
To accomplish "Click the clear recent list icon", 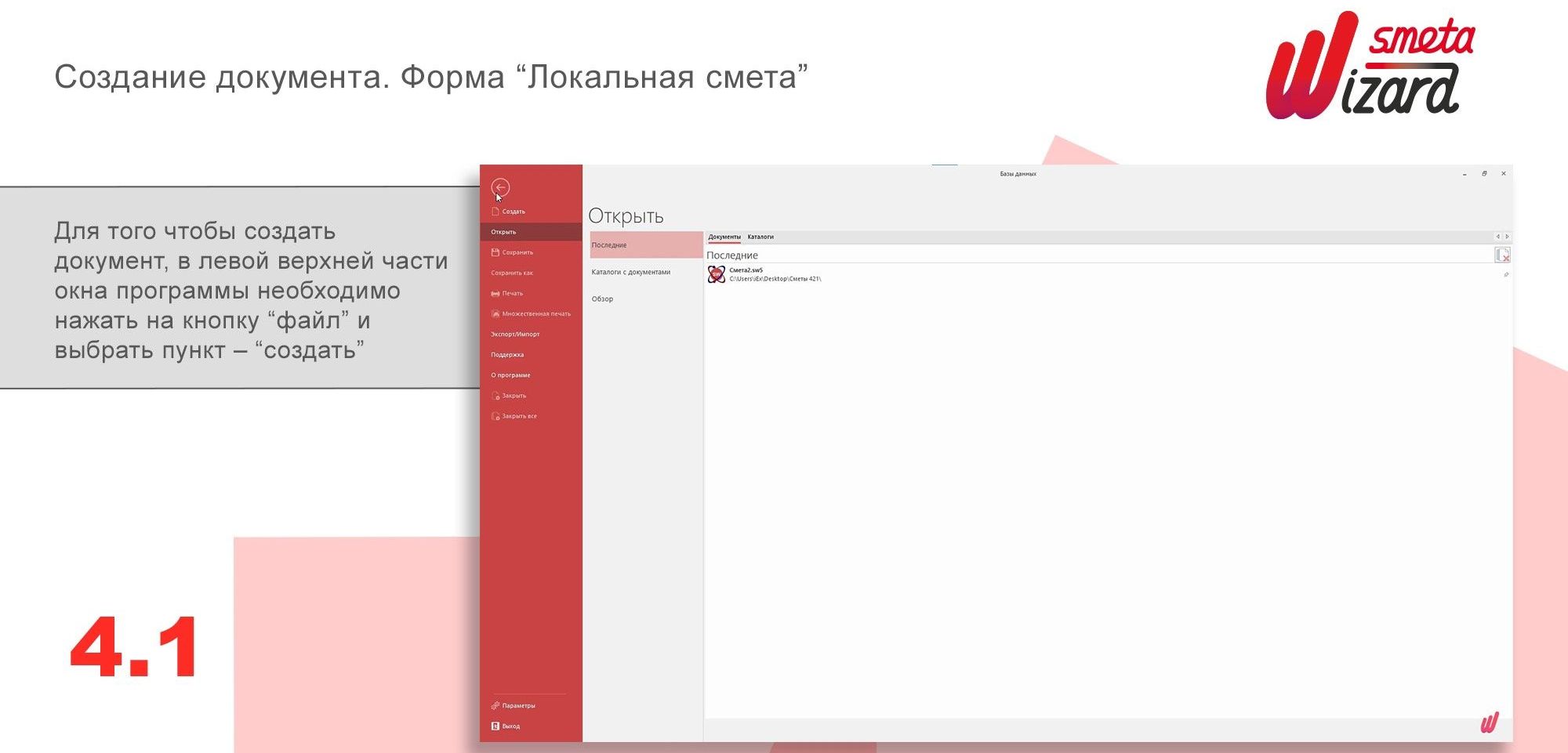I will [x=1502, y=255].
